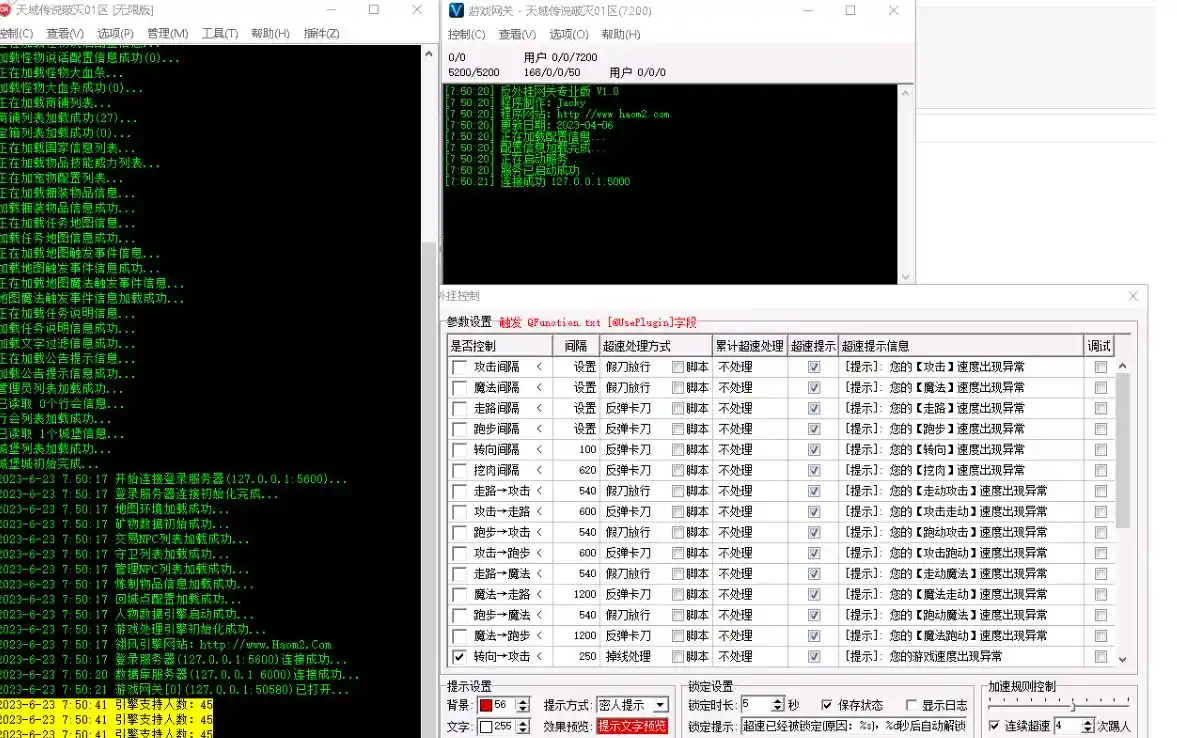Click the 超速提示信息 column header

961,346
